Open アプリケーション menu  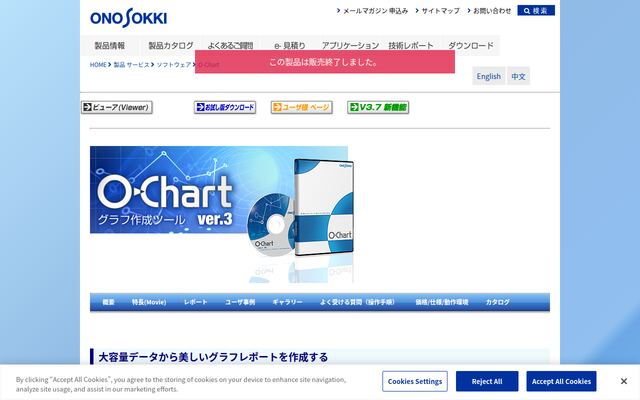(350, 46)
